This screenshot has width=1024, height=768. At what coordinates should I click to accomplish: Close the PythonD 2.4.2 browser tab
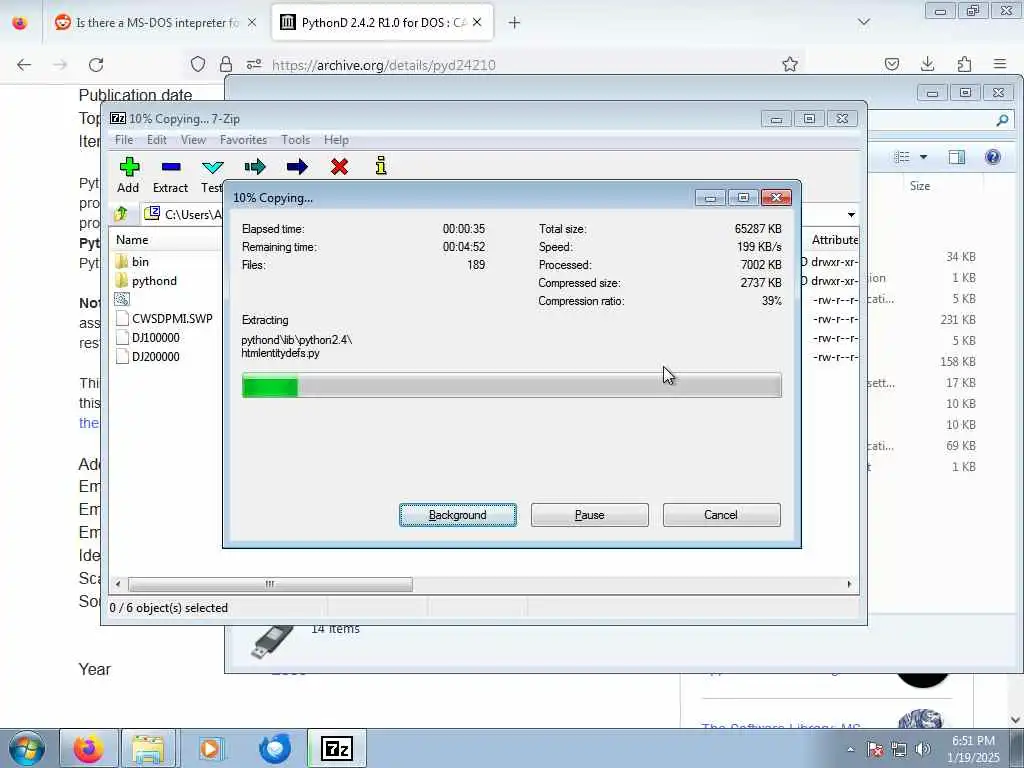tap(477, 22)
